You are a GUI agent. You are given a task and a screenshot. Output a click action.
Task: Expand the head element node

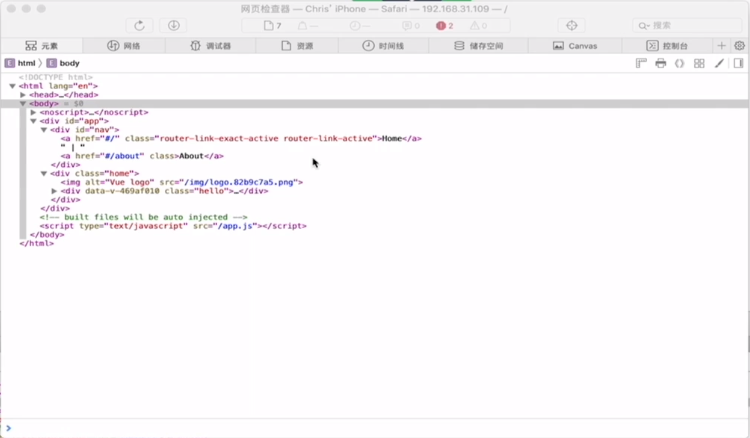22,95
